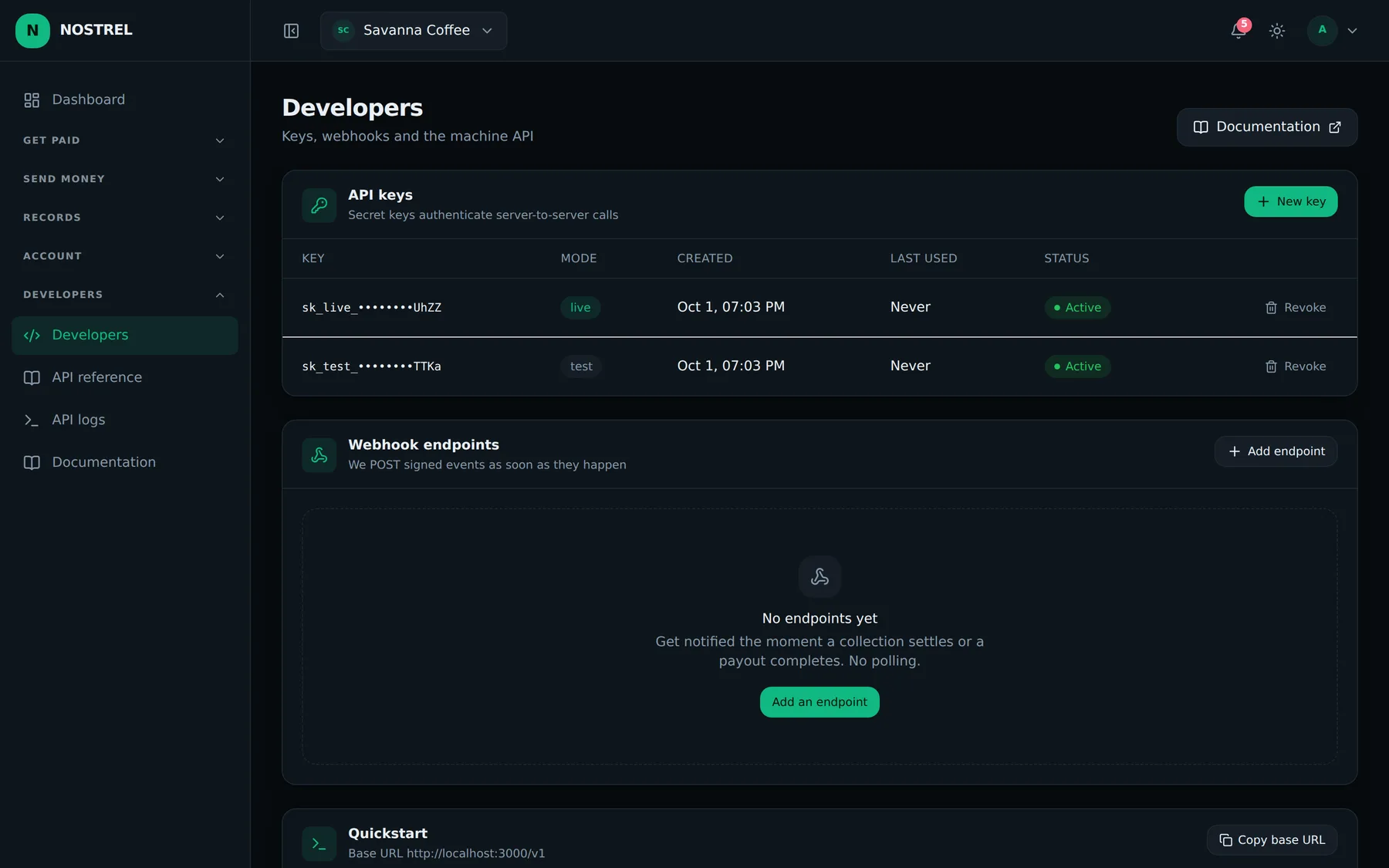Click the webhook icon above No endpoints yet
The image size is (1389, 868).
[820, 576]
